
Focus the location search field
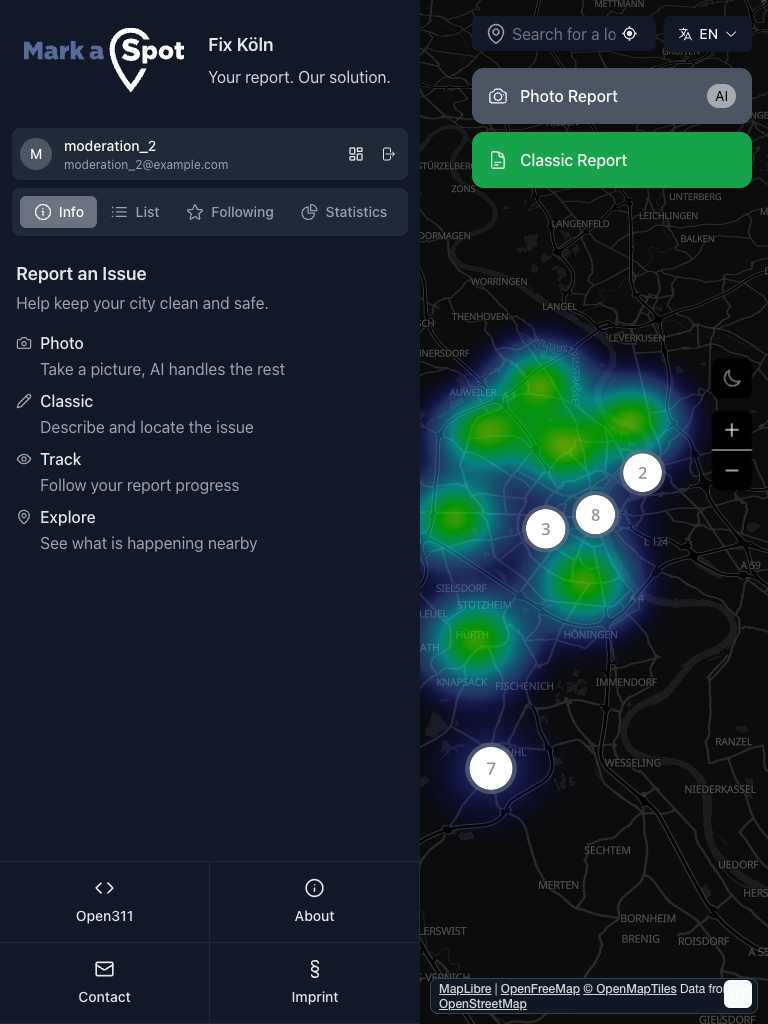[562, 34]
